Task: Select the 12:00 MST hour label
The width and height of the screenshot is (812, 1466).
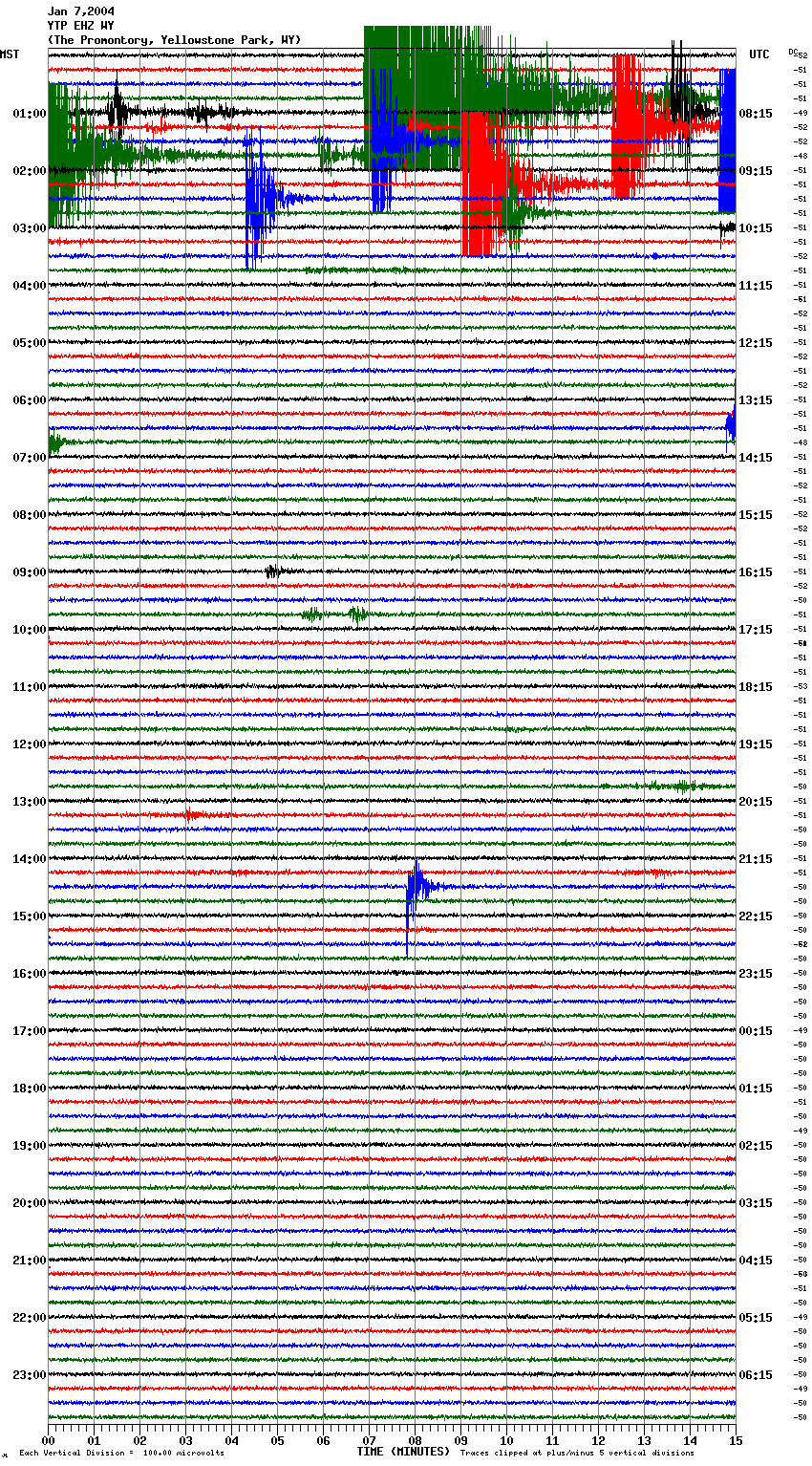Action: click(30, 744)
